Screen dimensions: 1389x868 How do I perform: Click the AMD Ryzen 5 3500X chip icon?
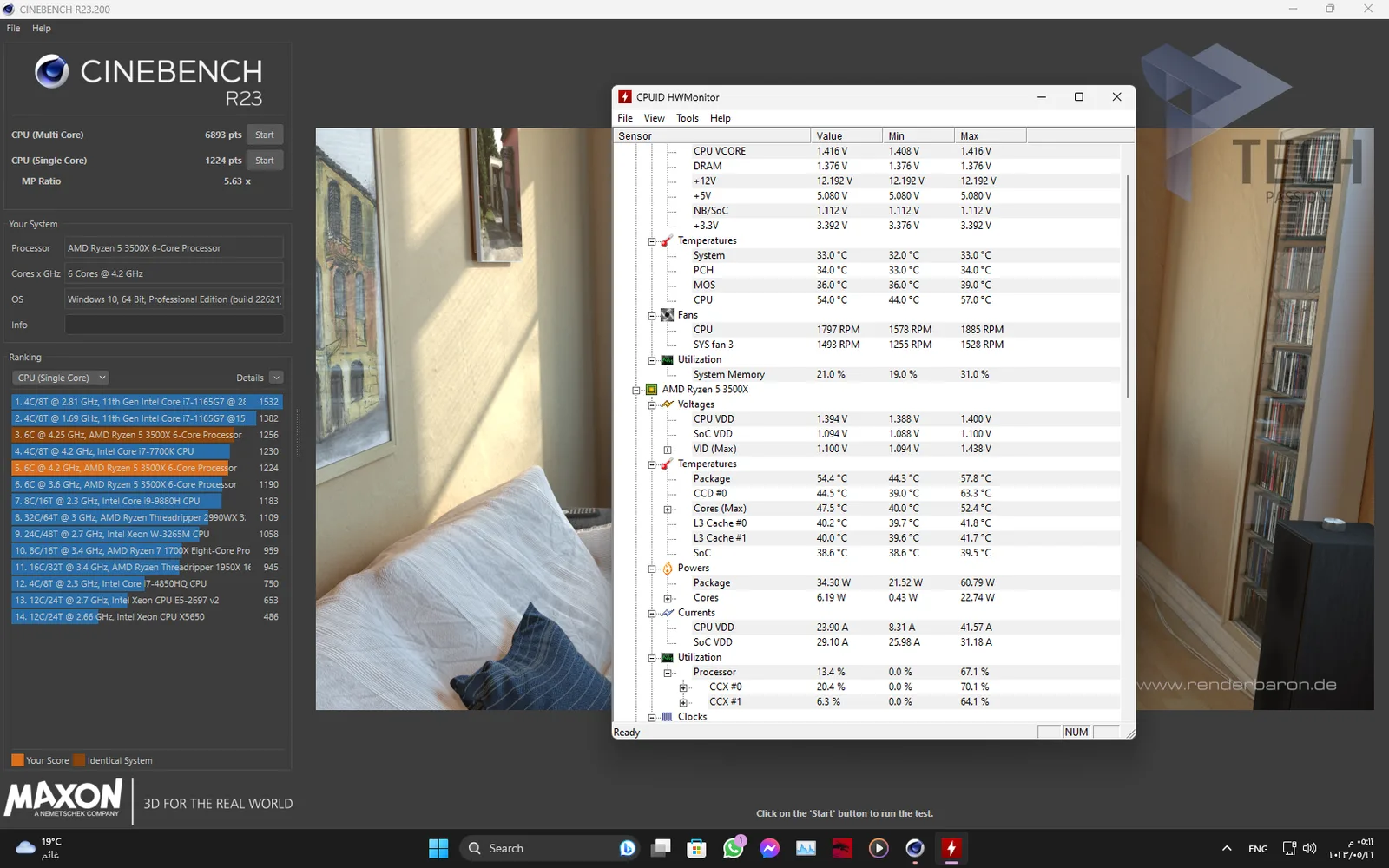click(x=651, y=390)
